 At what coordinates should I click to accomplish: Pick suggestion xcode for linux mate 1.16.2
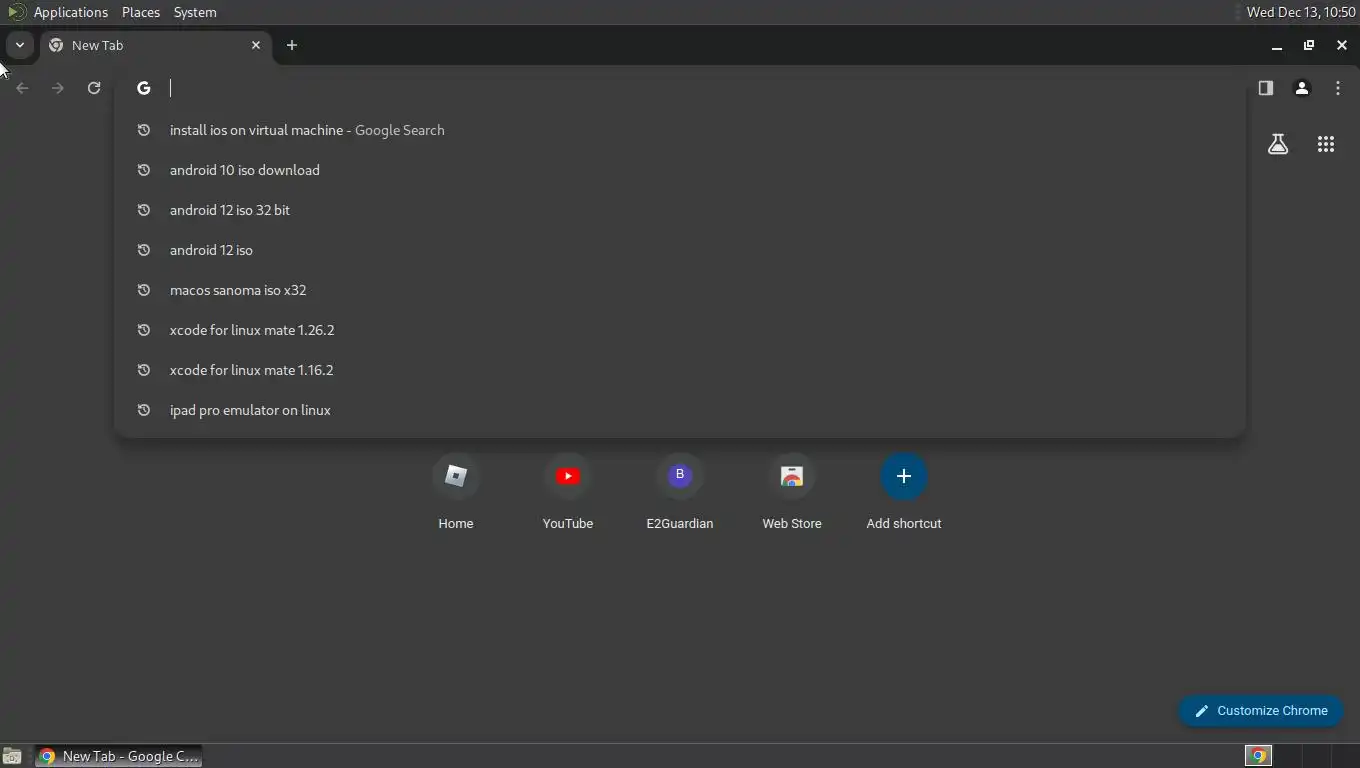point(680,370)
